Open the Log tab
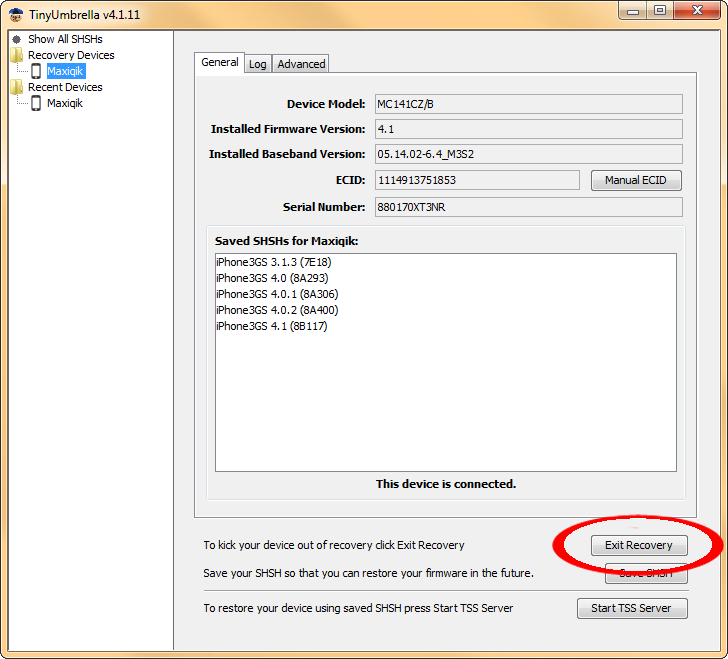728x659 pixels. tap(258, 64)
